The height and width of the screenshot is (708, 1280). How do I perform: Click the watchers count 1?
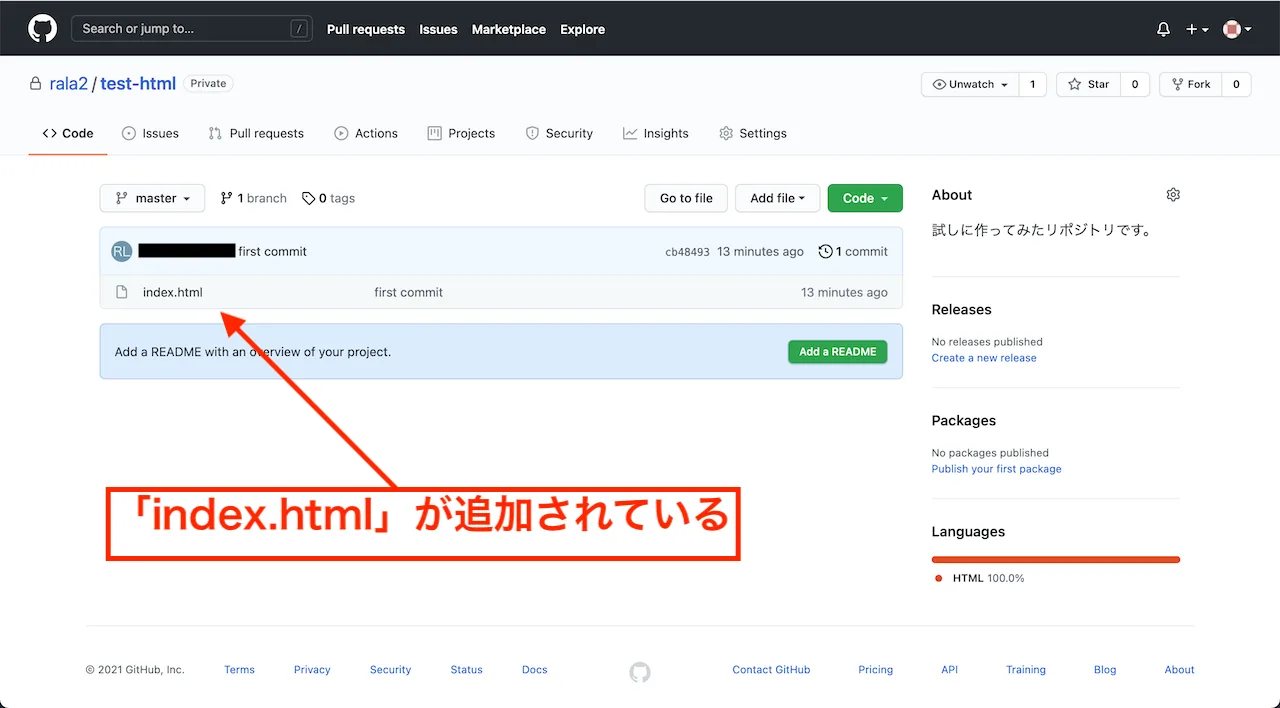[1033, 85]
